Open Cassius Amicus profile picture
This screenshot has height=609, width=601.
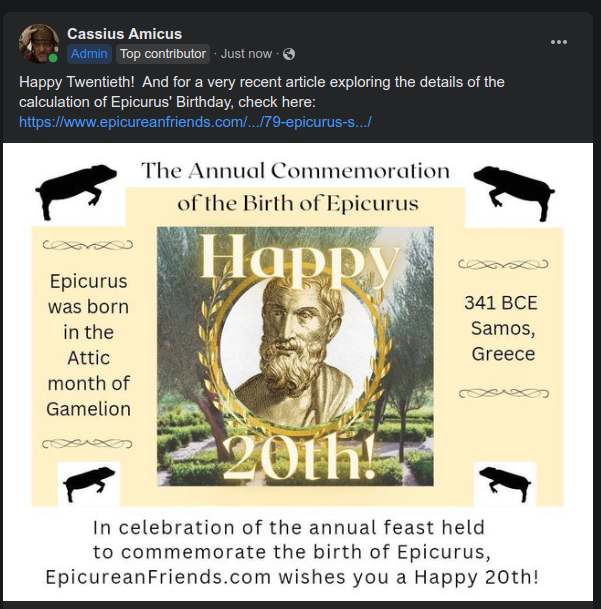point(39,44)
